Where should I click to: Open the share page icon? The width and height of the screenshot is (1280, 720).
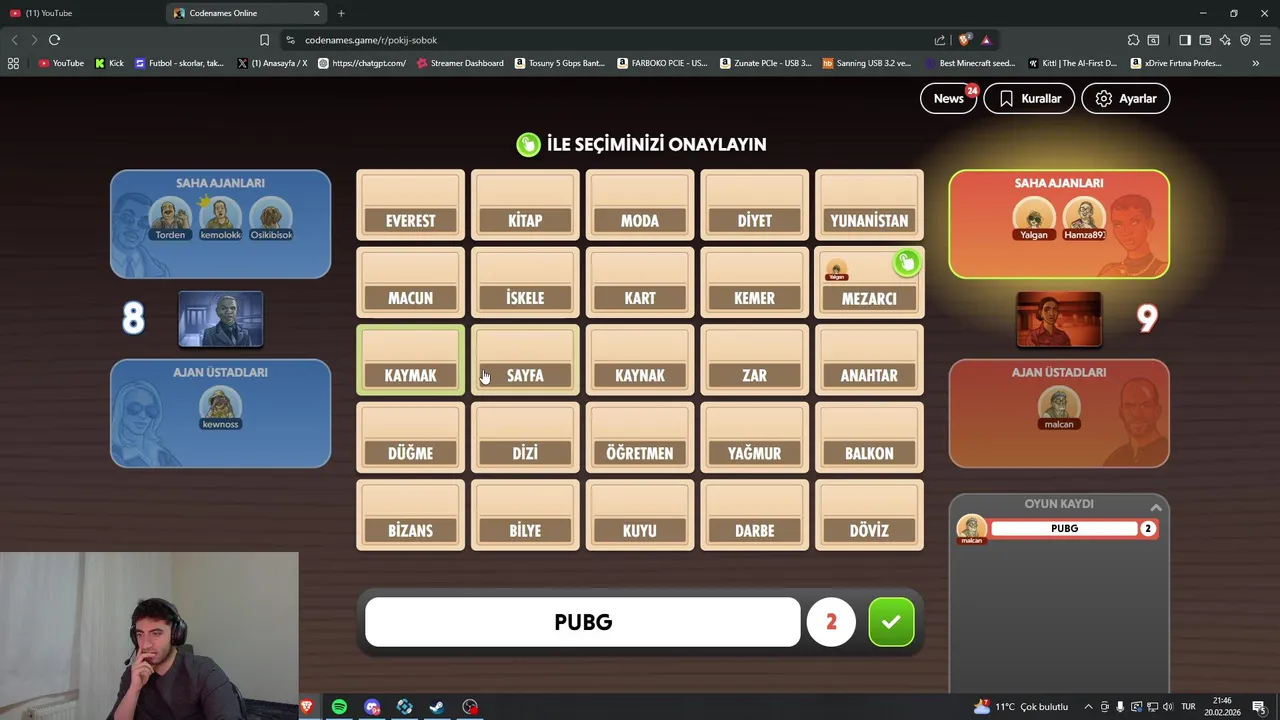pos(940,40)
